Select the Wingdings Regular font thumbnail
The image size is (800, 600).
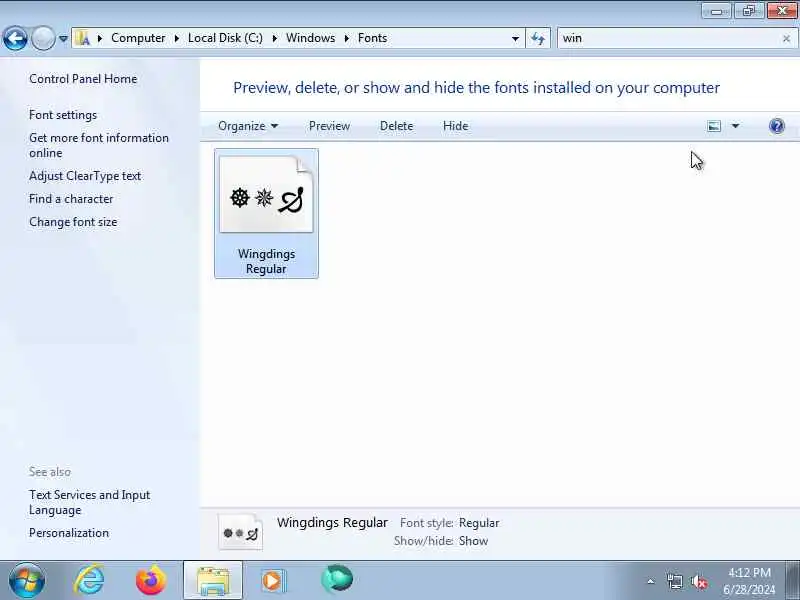coord(266,194)
